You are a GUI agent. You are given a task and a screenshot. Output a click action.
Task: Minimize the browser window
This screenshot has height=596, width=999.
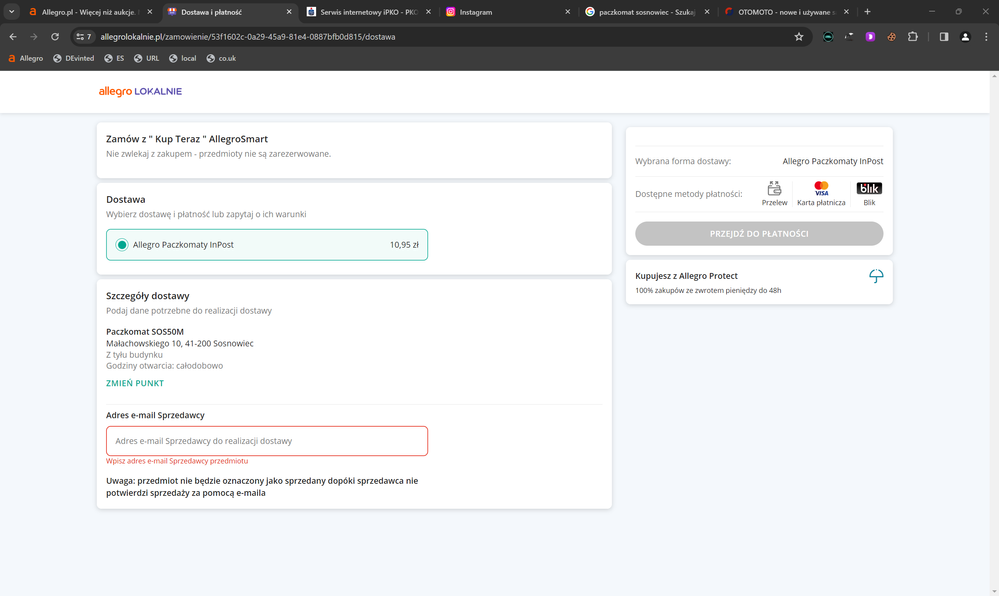point(931,11)
